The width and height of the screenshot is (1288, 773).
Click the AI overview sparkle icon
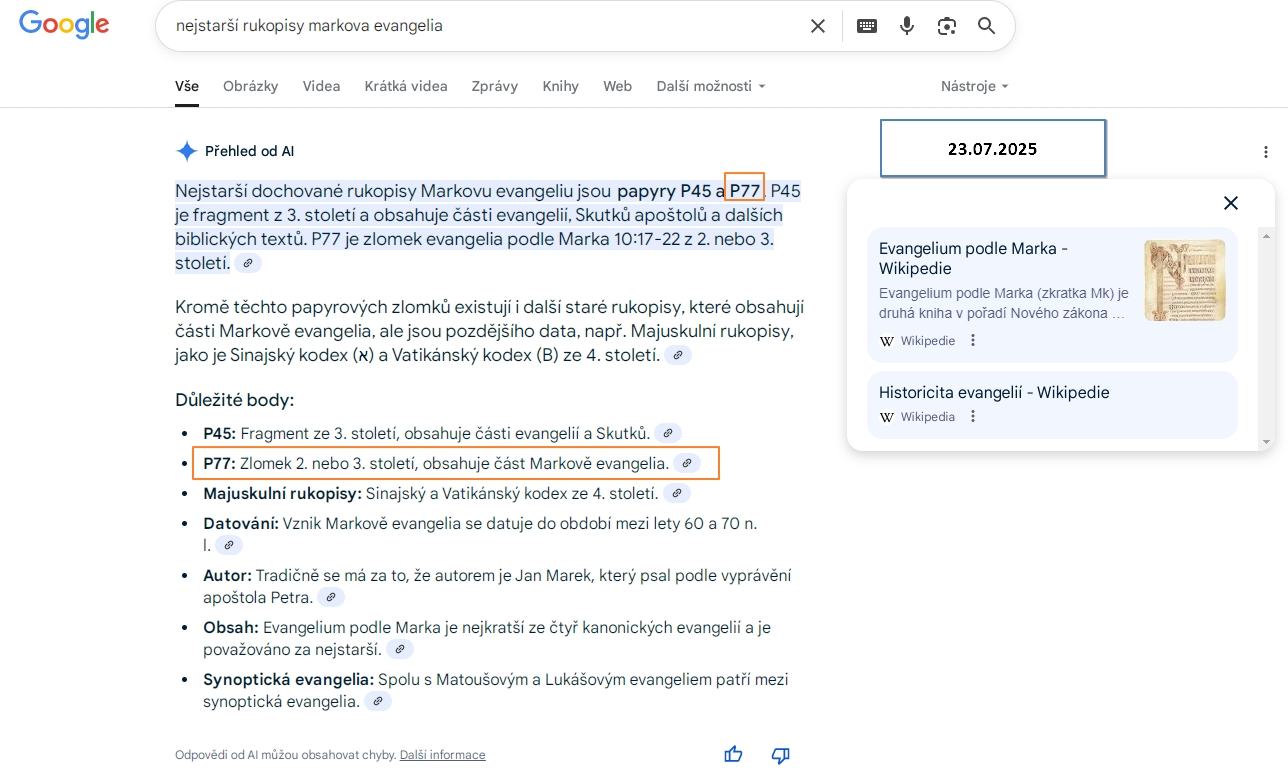(x=186, y=150)
